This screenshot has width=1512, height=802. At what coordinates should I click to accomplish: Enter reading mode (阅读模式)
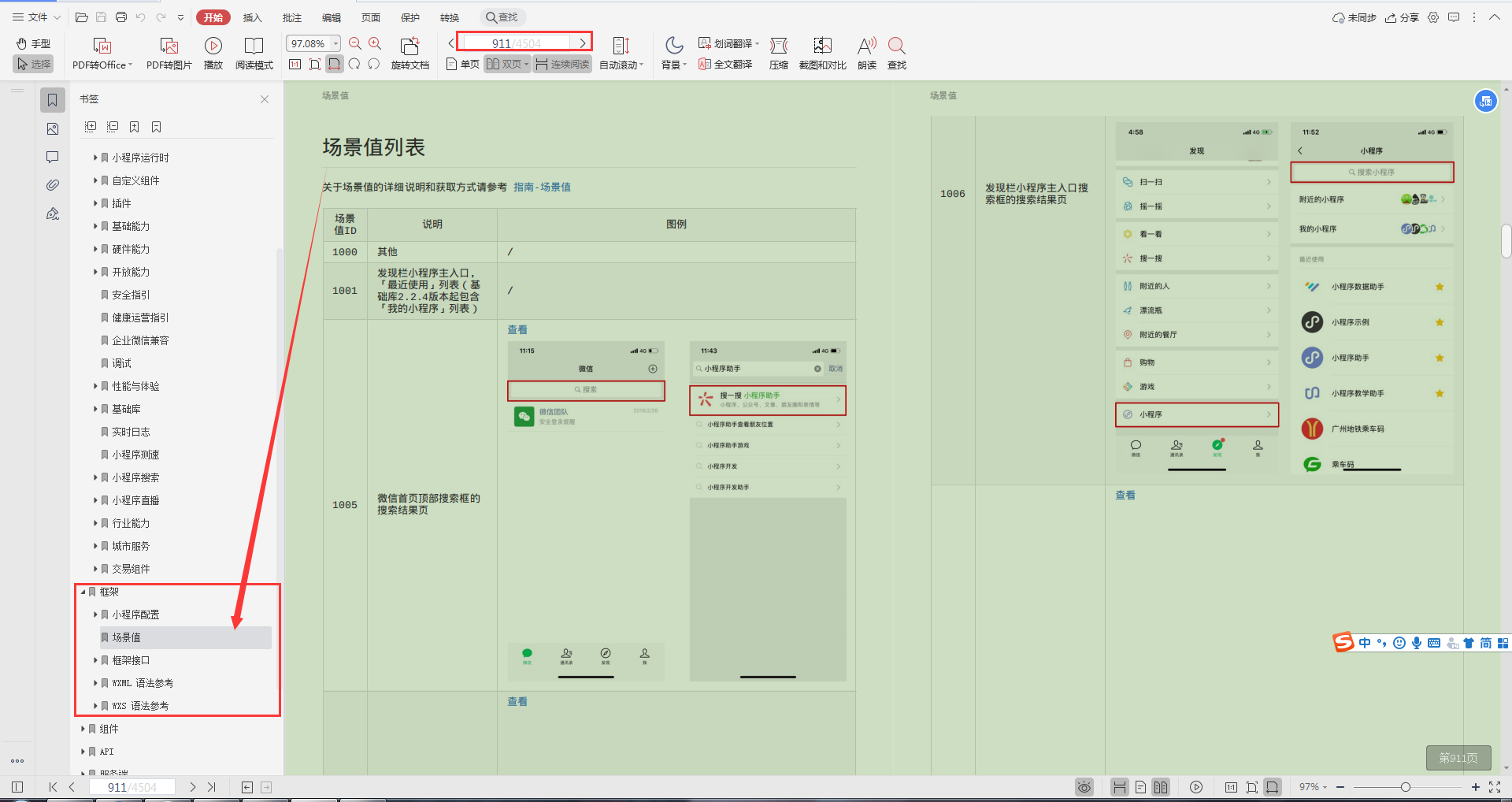[x=254, y=54]
